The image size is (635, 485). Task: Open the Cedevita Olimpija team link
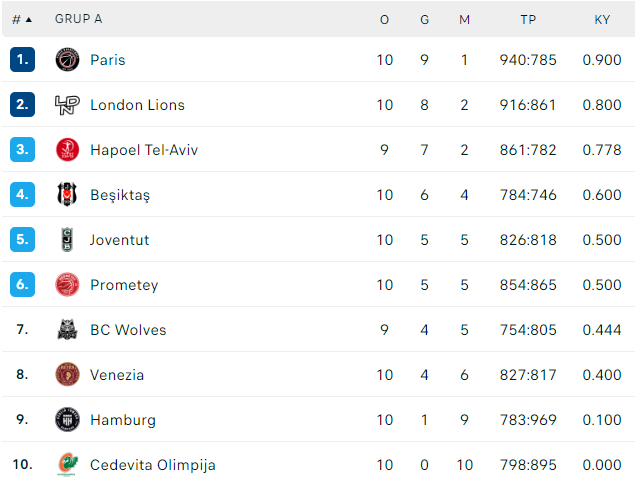click(153, 465)
